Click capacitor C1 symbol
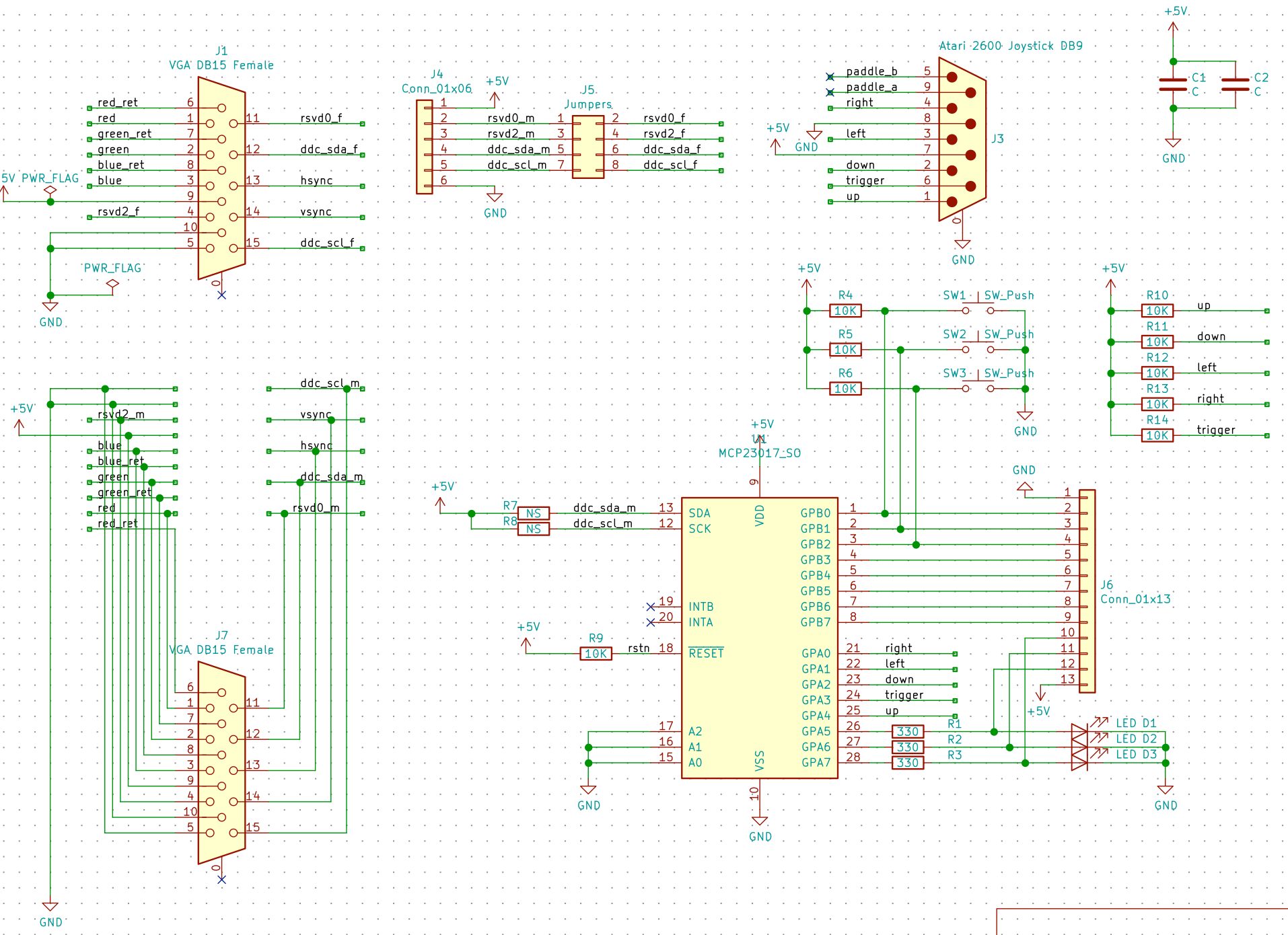Viewport: 1288px width, 935px height. click(1173, 84)
